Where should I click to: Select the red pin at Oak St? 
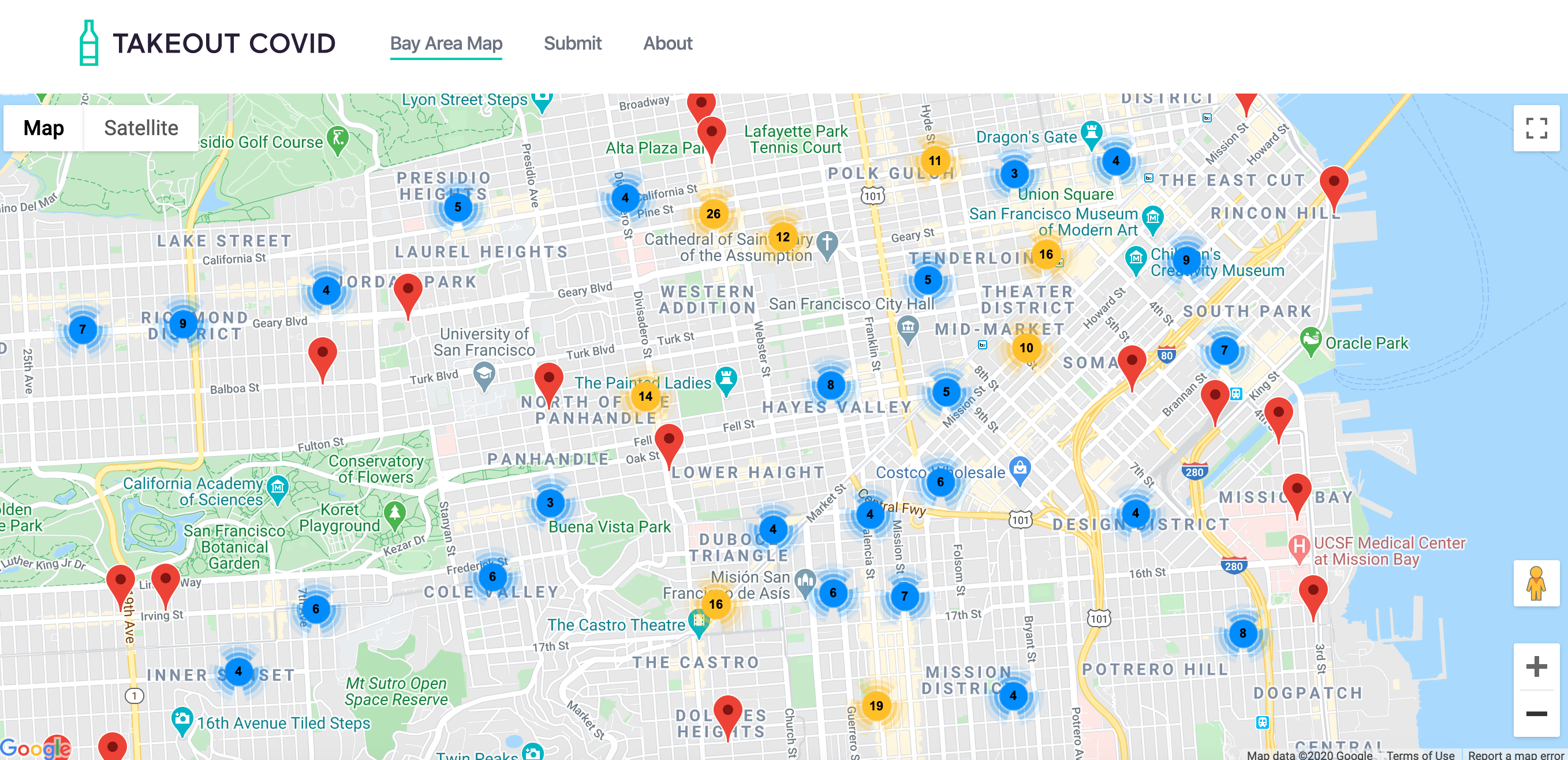669,445
